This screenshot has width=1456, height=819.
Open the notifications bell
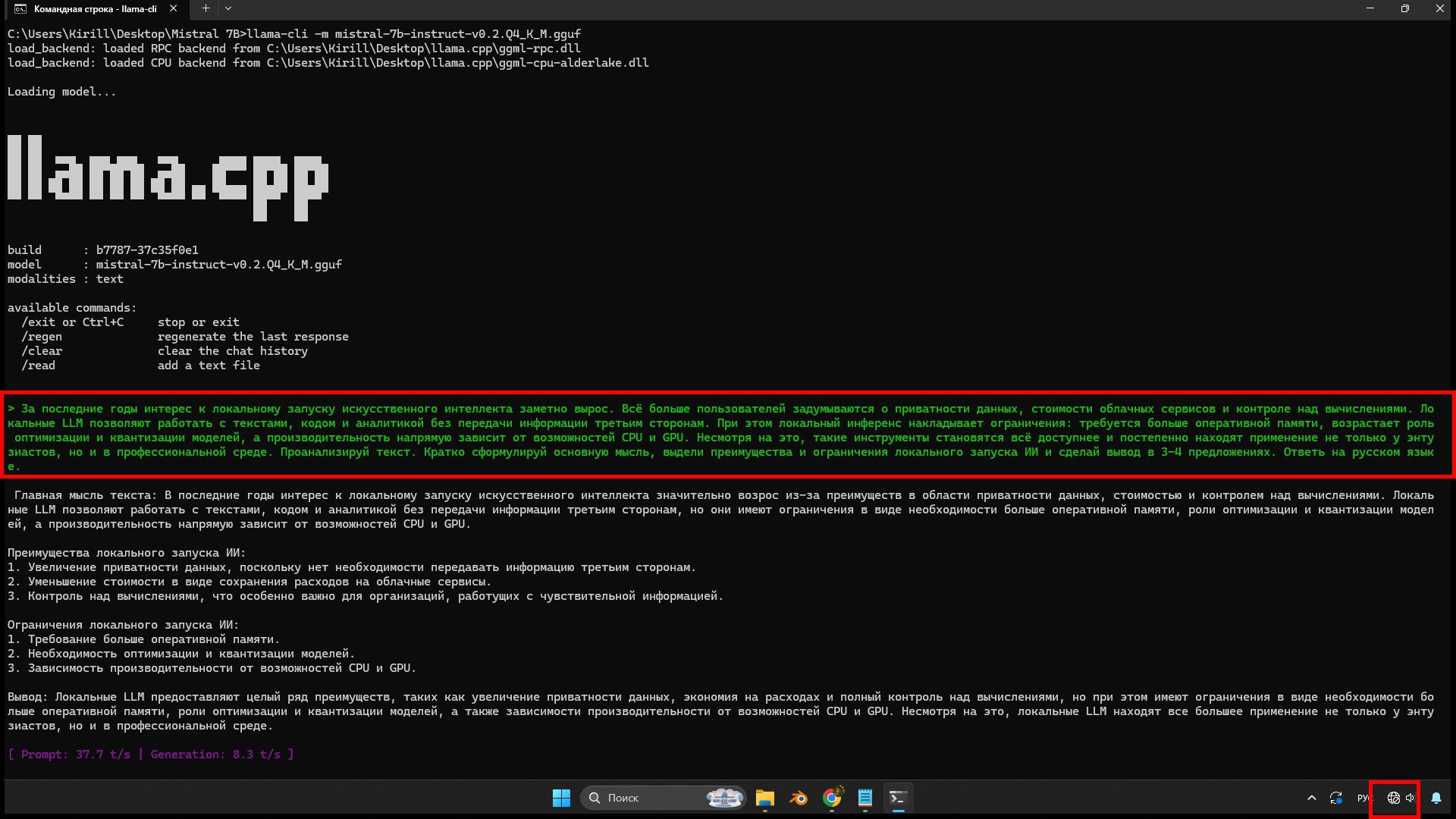pos(1436,798)
